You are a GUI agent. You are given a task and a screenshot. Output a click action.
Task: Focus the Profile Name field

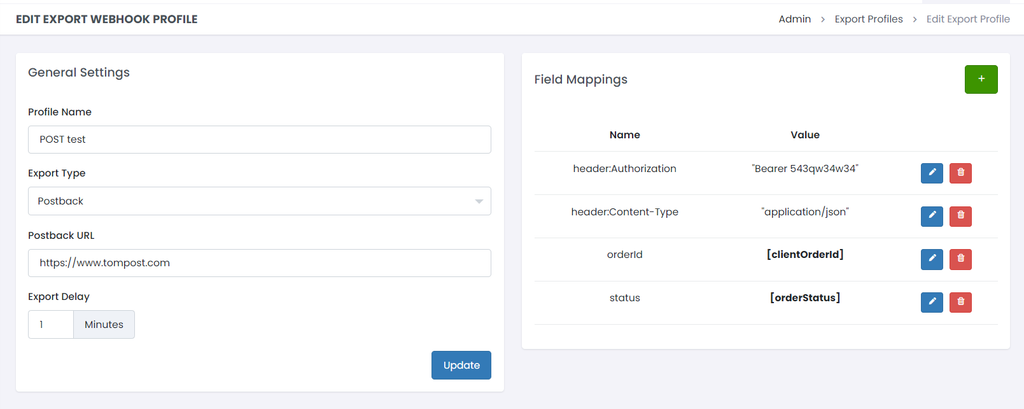pos(259,140)
